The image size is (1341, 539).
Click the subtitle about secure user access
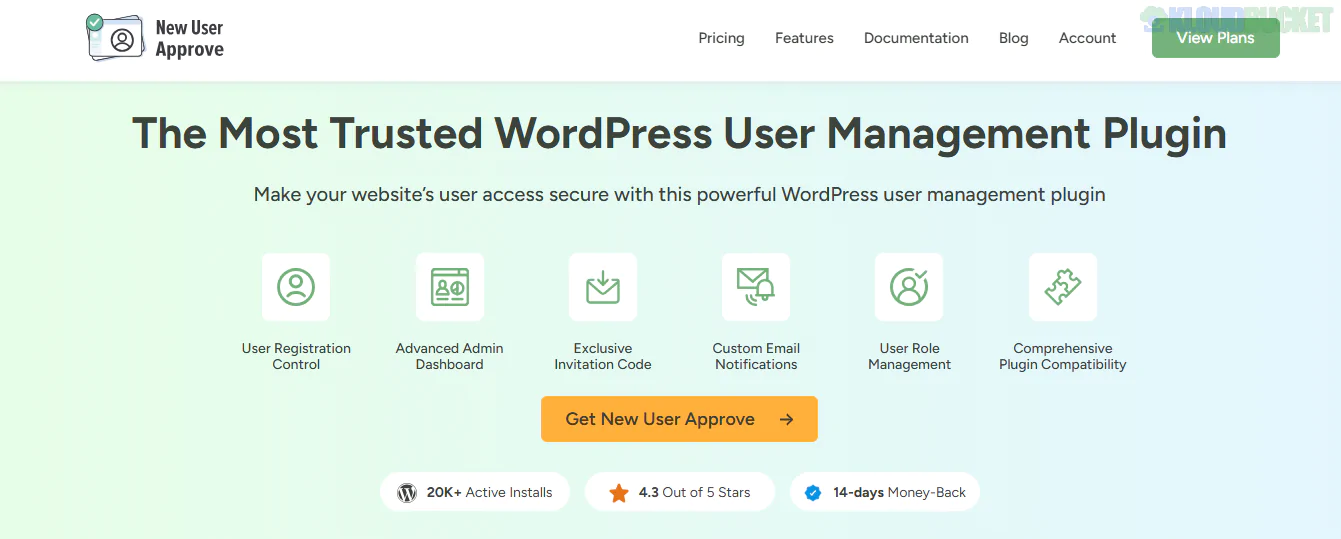[x=679, y=194]
